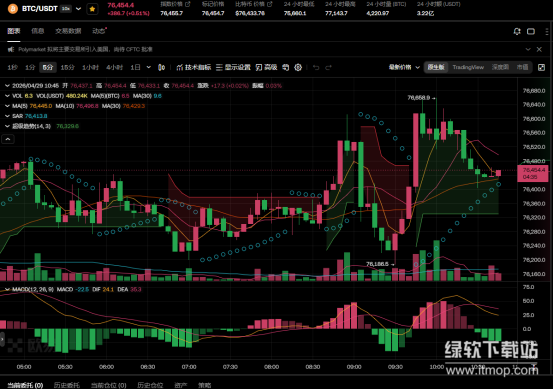Switch to the 信息 tab

pos(37,31)
